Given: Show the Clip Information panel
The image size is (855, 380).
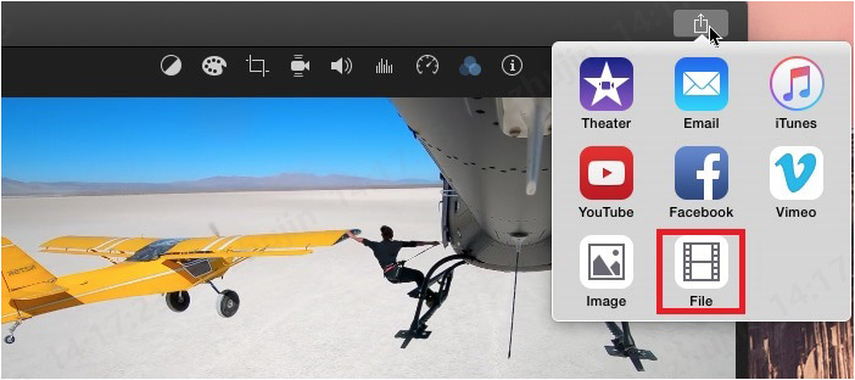Looking at the screenshot, I should pyautogui.click(x=511, y=66).
